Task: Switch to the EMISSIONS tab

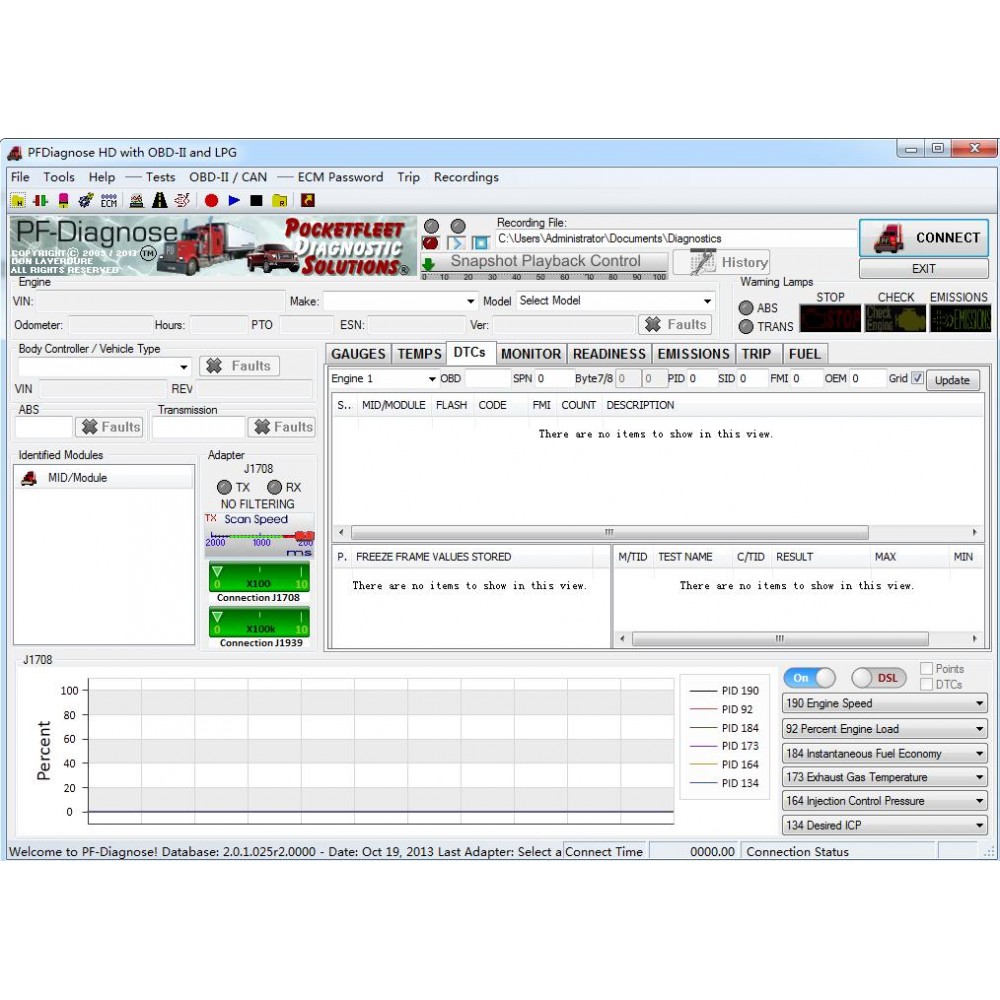Action: coord(693,354)
